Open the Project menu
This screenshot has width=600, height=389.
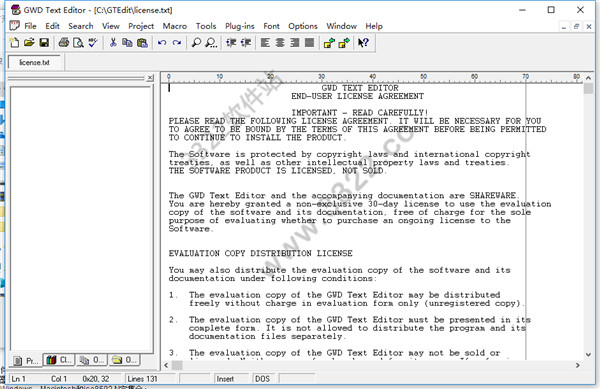[141, 26]
